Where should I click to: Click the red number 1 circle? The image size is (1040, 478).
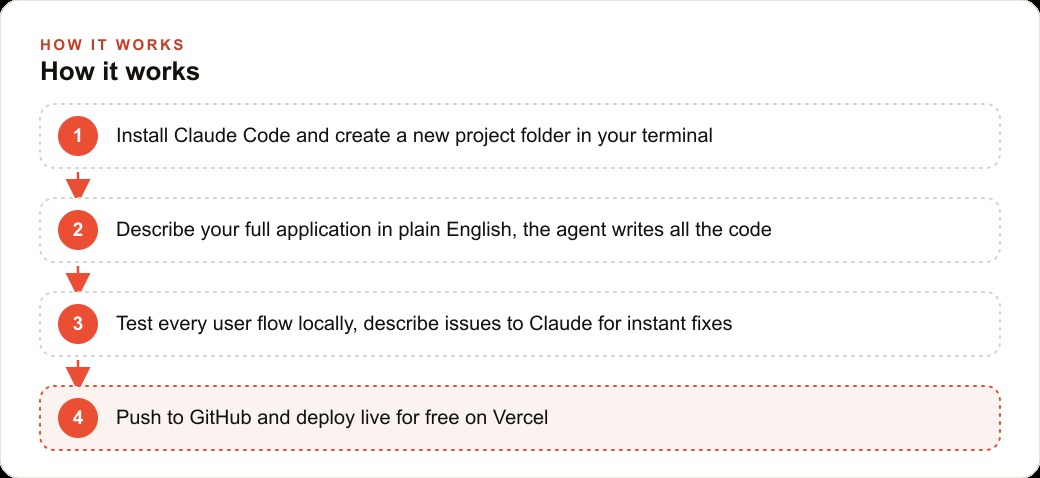[x=78, y=136]
